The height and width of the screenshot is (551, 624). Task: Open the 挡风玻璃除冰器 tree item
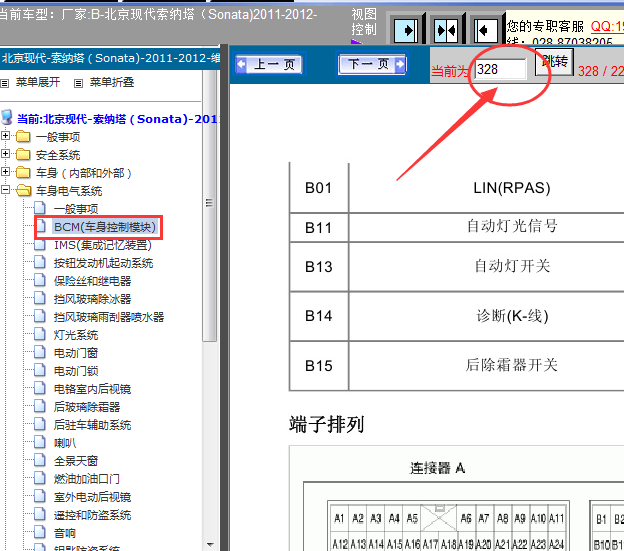(92, 299)
